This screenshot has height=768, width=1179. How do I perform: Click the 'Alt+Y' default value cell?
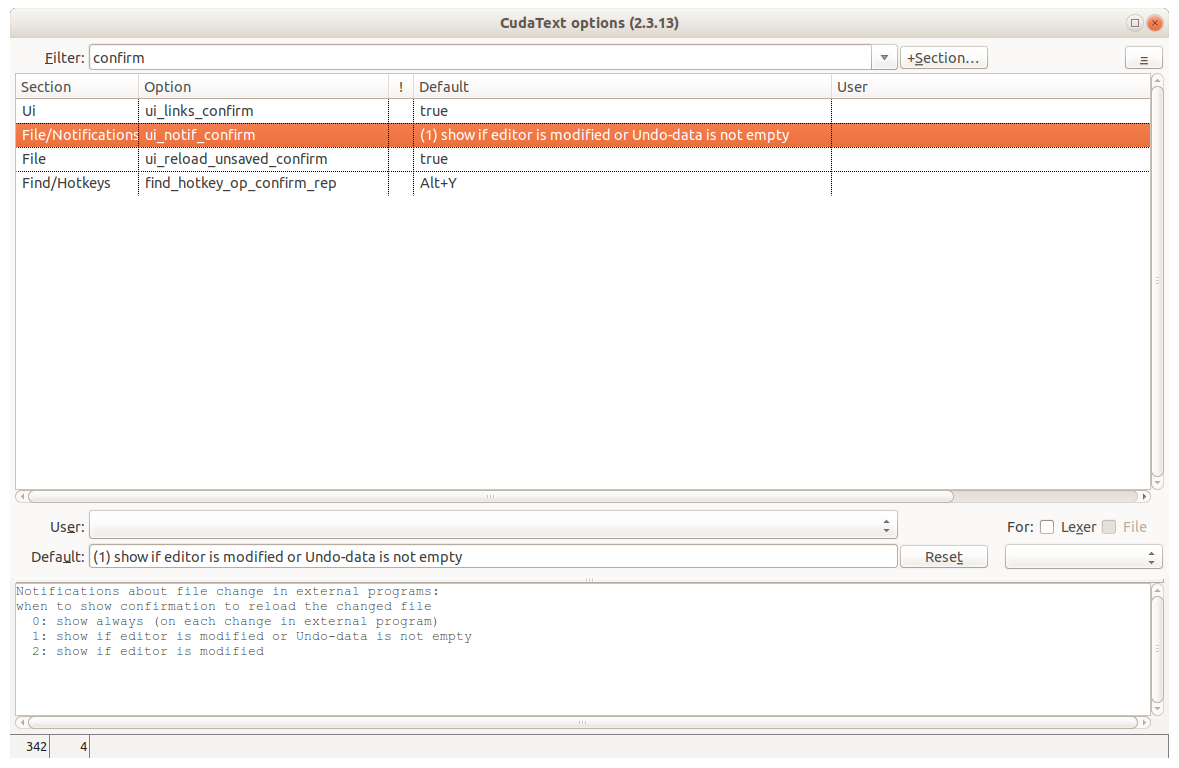tap(622, 183)
